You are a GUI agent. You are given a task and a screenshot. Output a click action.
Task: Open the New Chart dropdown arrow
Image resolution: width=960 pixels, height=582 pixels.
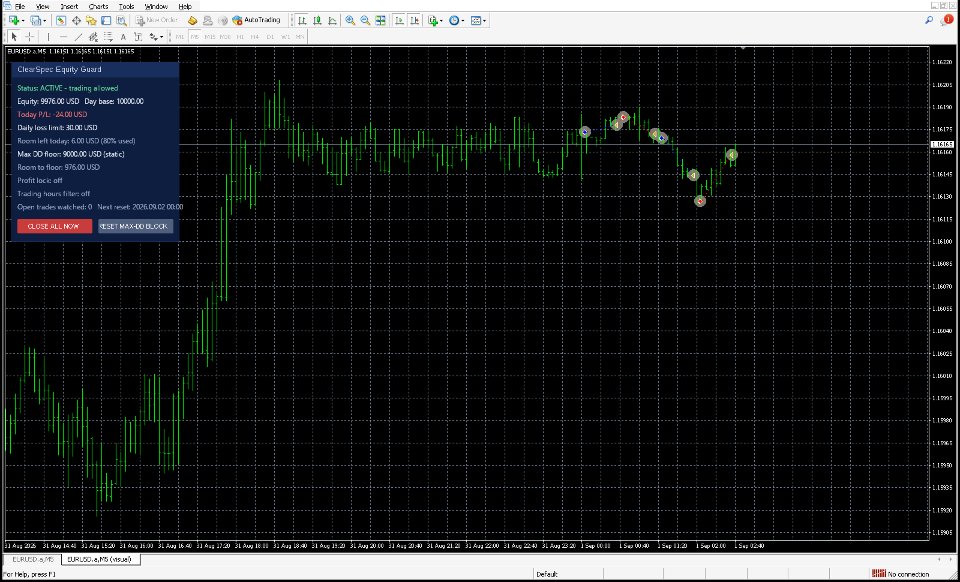coord(23,21)
